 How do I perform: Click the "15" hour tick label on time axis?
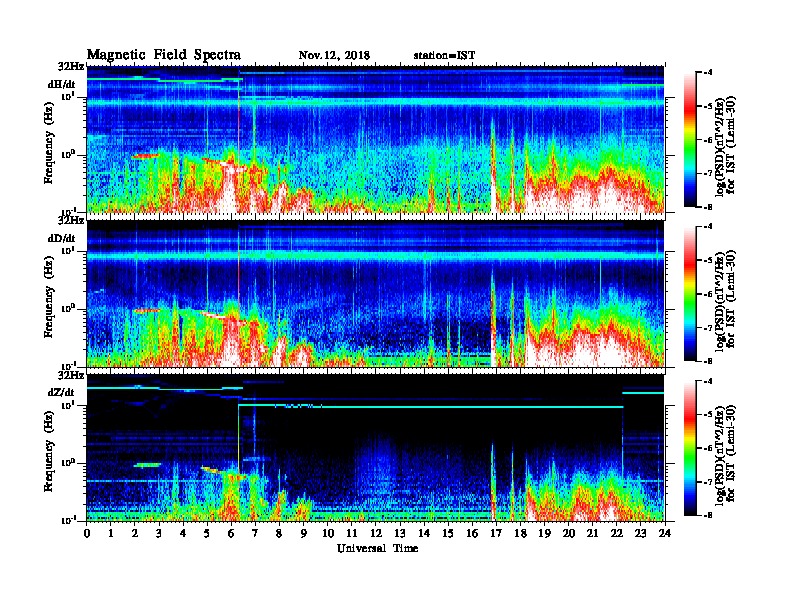coord(448,533)
